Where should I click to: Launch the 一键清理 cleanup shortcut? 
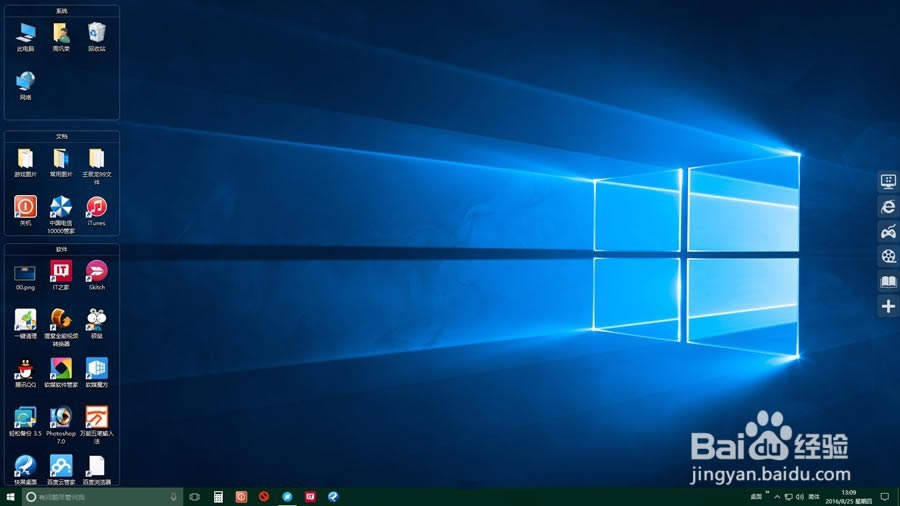pos(25,324)
